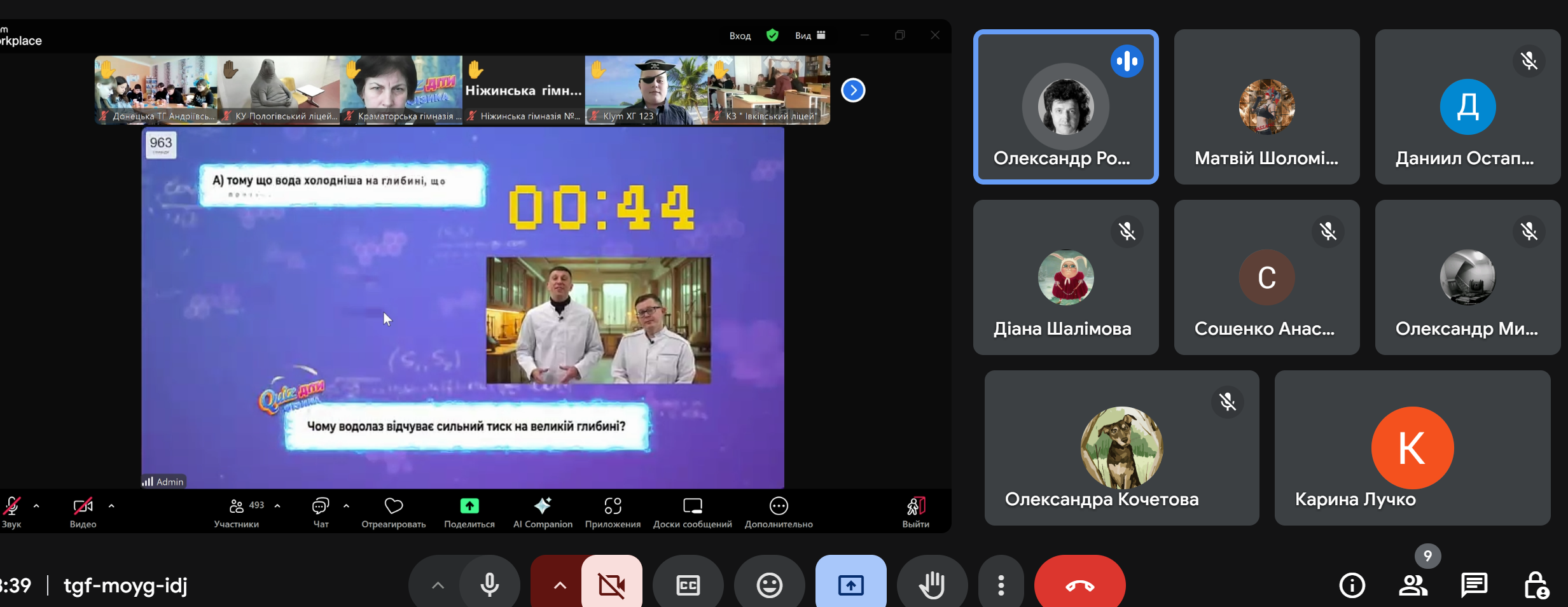Image resolution: width=1568 pixels, height=607 pixels.
Task: Open Zoom apps panel
Action: [613, 512]
